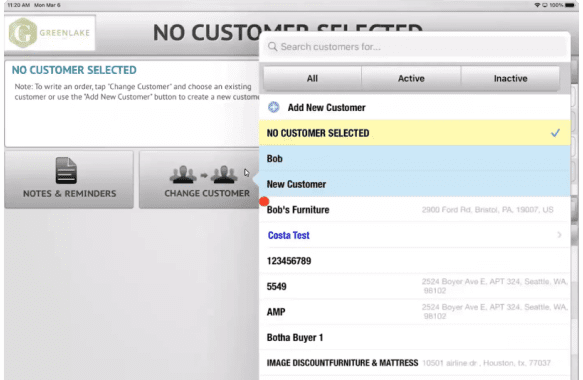Click the notes document icon
The width and height of the screenshot is (583, 380).
66,171
